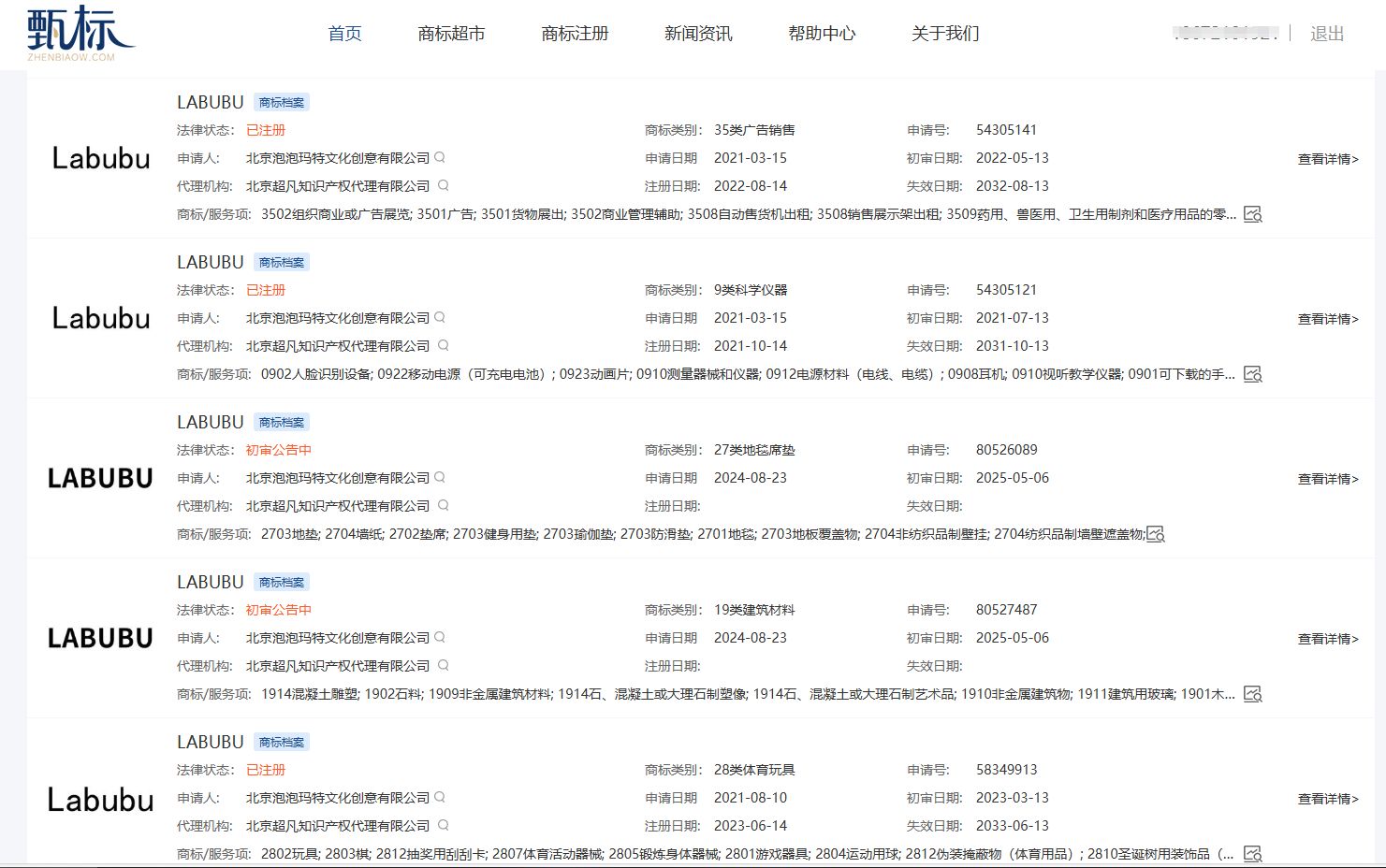Open image viewer icon for 28类体育玩具 services
1386x868 pixels.
pyautogui.click(x=1253, y=854)
